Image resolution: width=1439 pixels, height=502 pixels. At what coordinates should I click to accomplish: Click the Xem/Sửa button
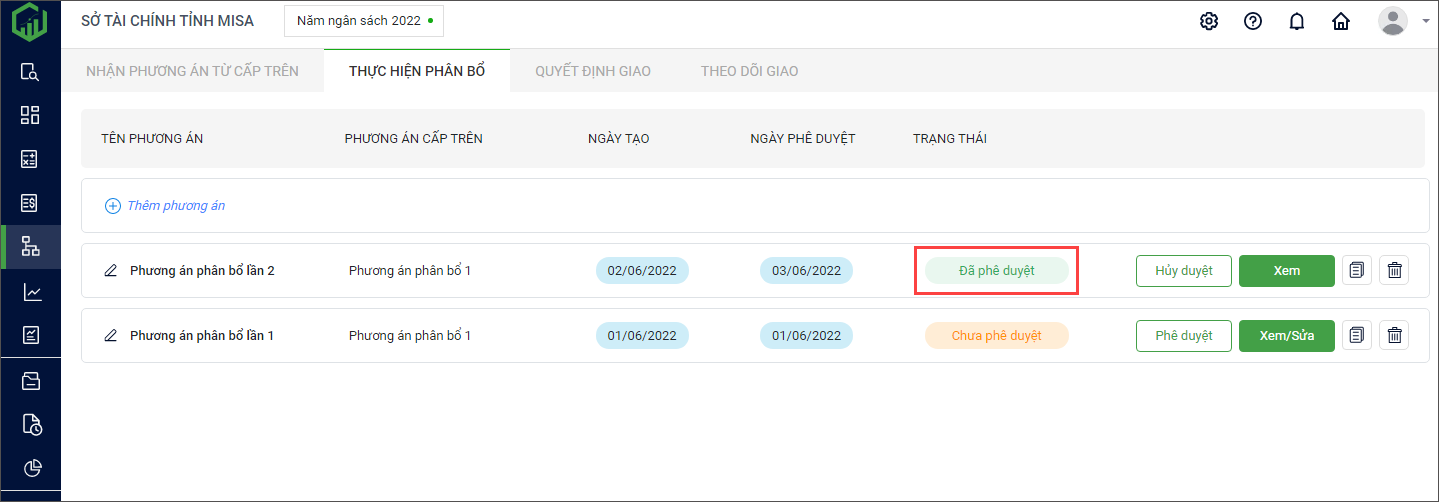click(x=1286, y=336)
